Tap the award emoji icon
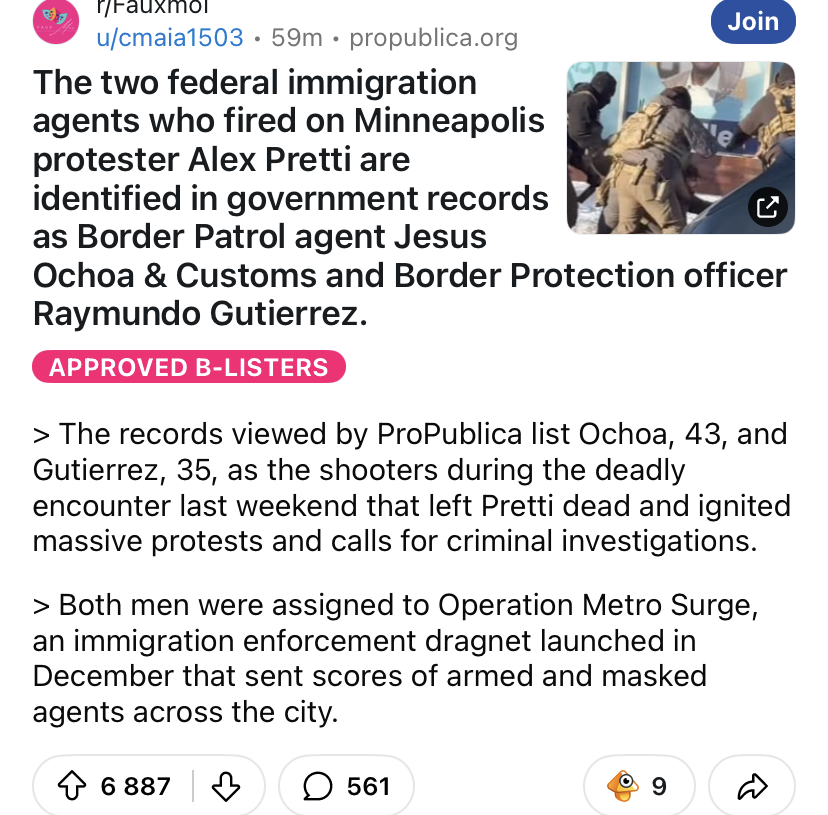828x815 pixels. pyautogui.click(x=623, y=787)
